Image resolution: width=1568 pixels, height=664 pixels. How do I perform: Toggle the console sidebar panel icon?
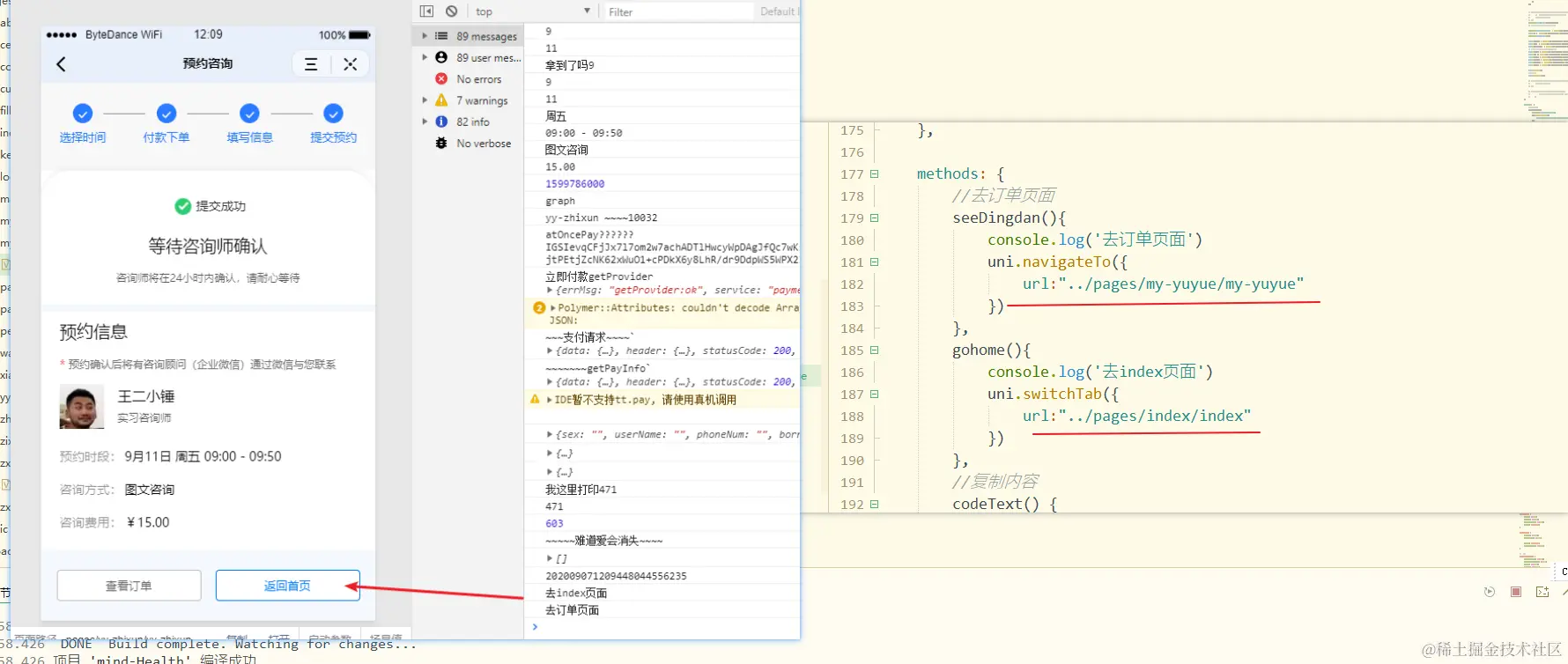click(426, 11)
